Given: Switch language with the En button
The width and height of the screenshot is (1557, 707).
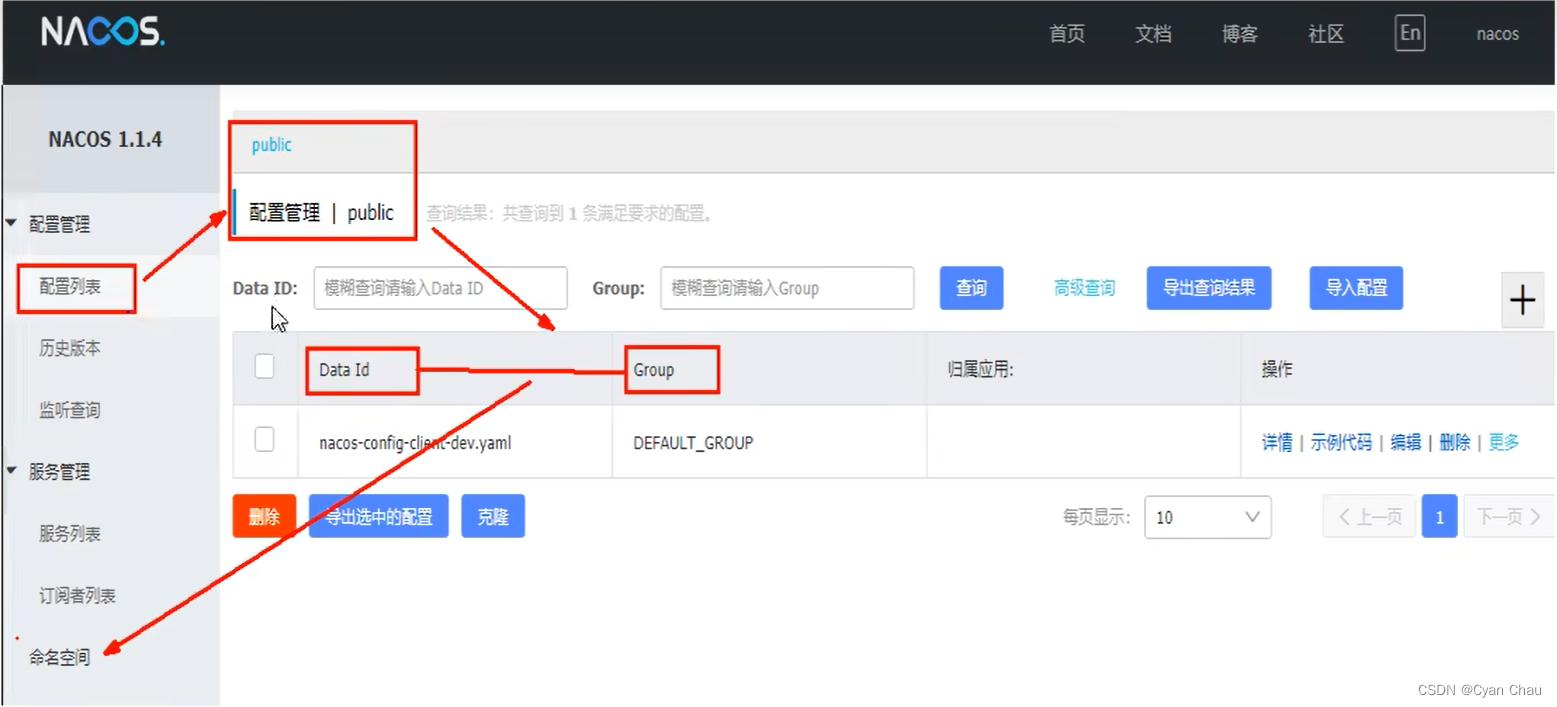Looking at the screenshot, I should tap(1410, 33).
